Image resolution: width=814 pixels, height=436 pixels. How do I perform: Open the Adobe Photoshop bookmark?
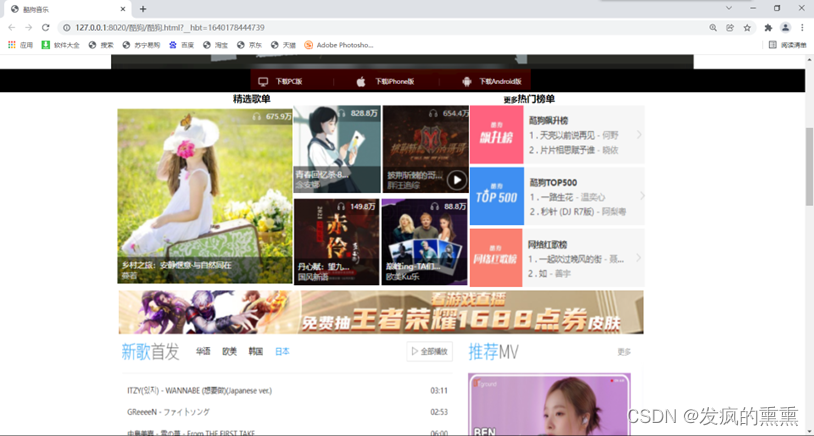[x=339, y=45]
